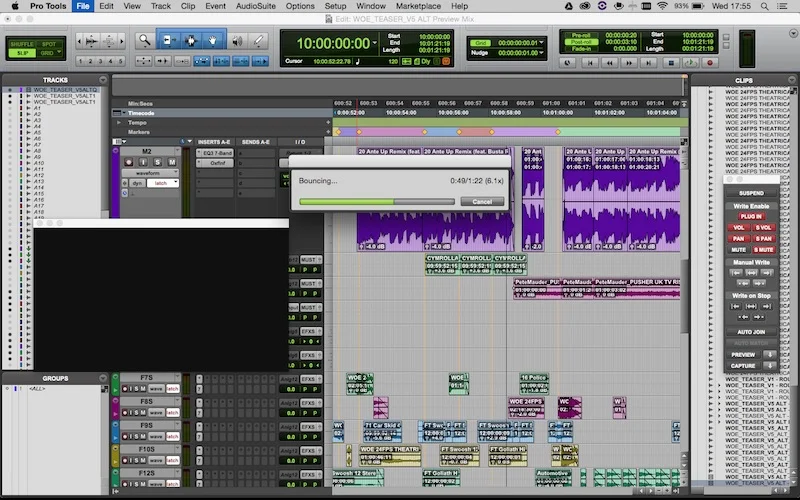Viewport: 800px width, 500px height.
Task: Click the Wi-Fi icon in menu bar
Action: pyautogui.click(x=662, y=6)
